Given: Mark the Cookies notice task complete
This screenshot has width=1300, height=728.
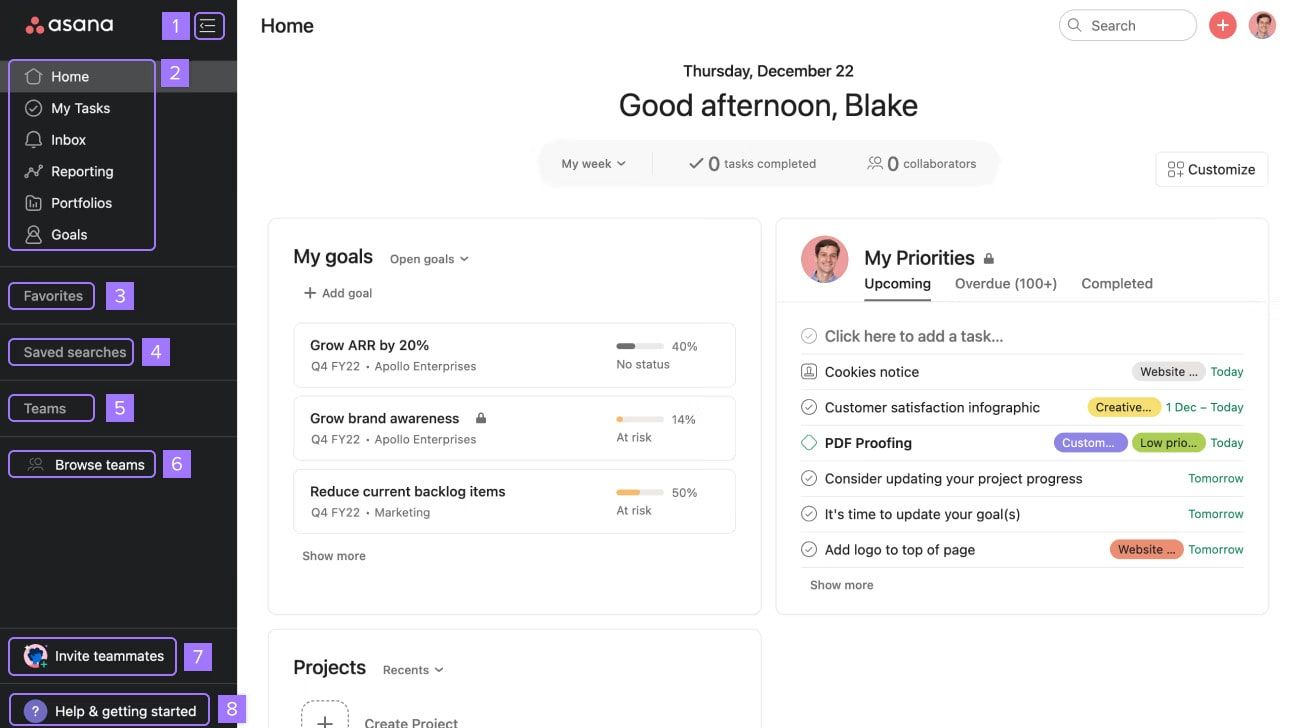Looking at the screenshot, I should tap(808, 371).
